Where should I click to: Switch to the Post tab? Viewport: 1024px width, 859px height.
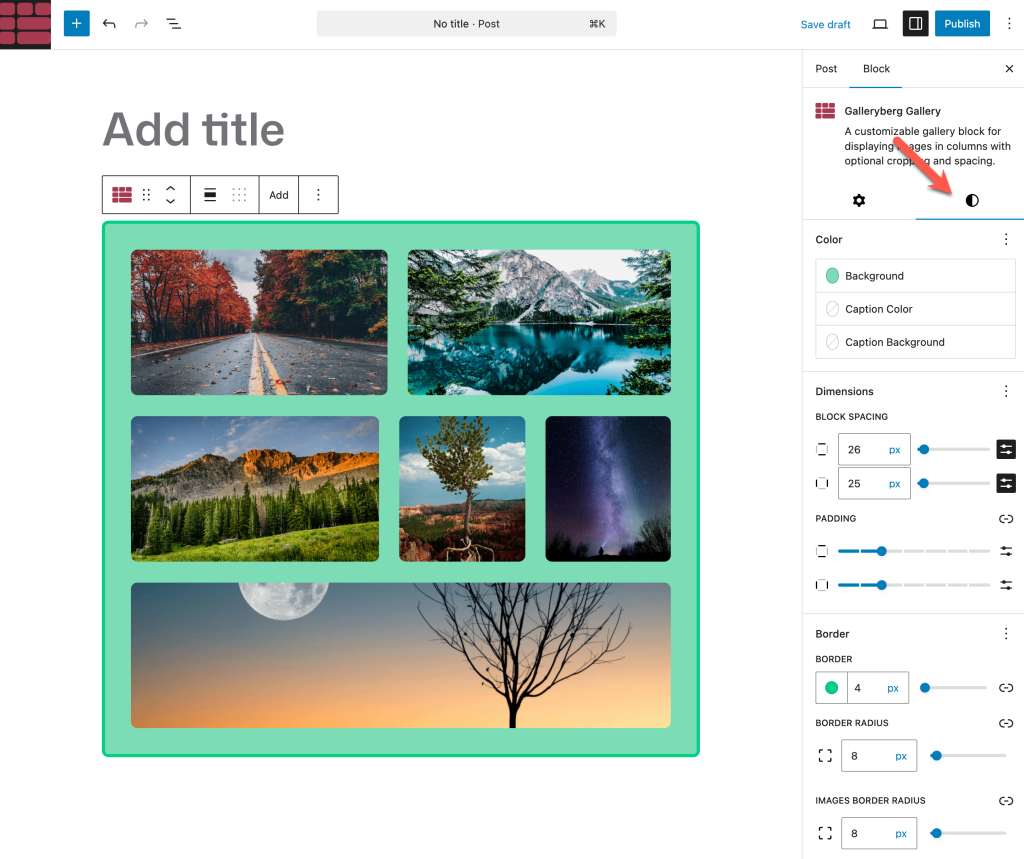[x=826, y=69]
